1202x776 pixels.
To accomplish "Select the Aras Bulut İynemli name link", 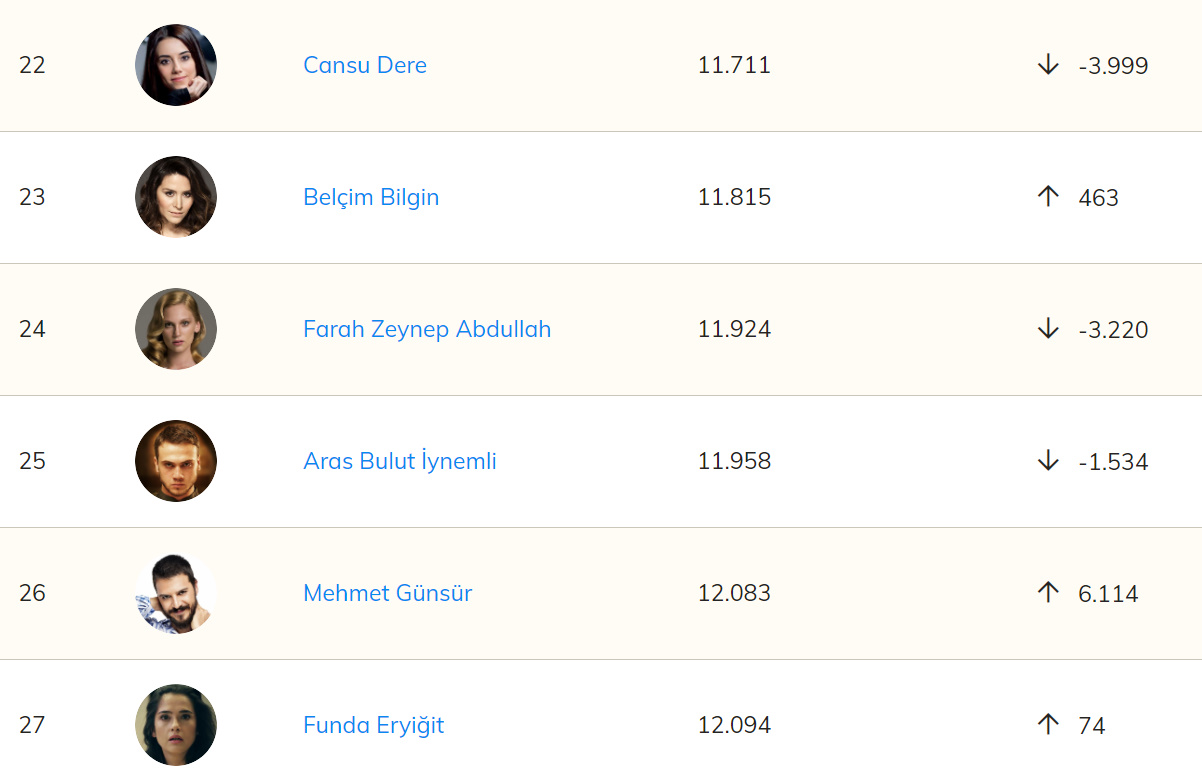I will click(400, 461).
